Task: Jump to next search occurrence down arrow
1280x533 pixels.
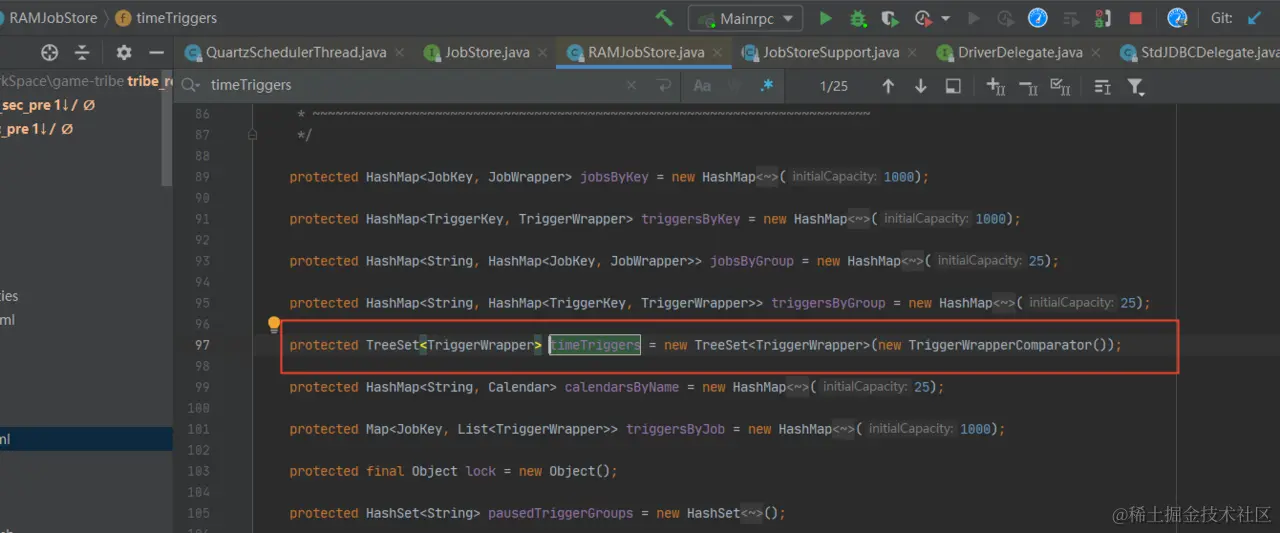Action: 920,86
